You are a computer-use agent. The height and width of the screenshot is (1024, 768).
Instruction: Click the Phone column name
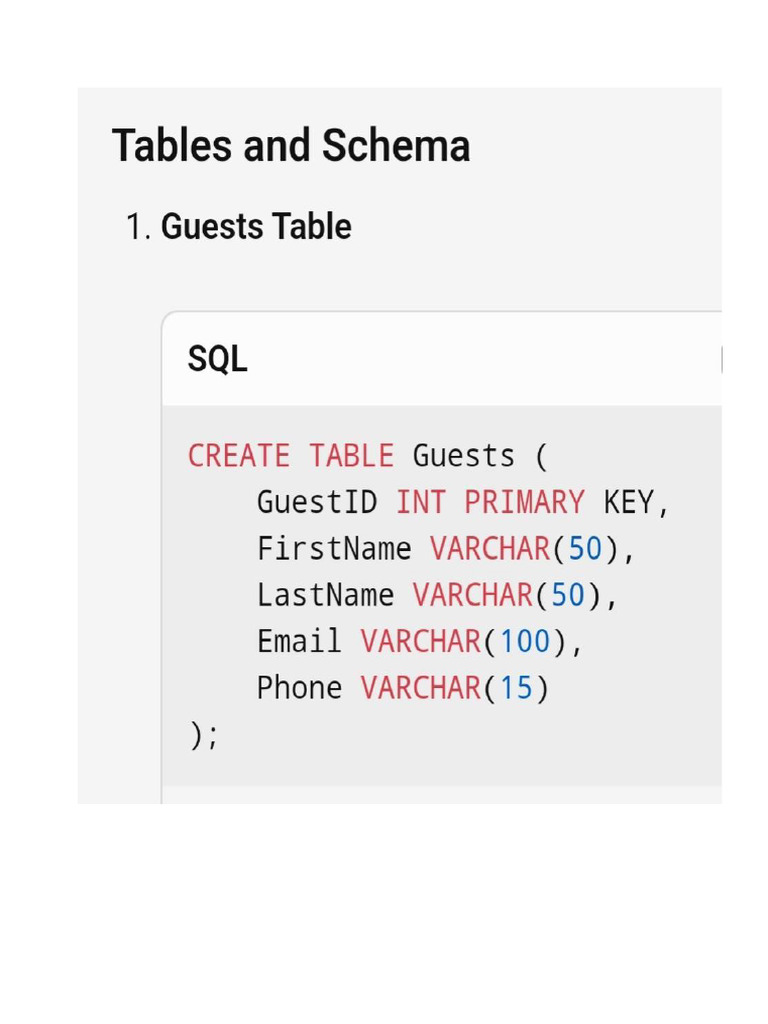tap(299, 688)
